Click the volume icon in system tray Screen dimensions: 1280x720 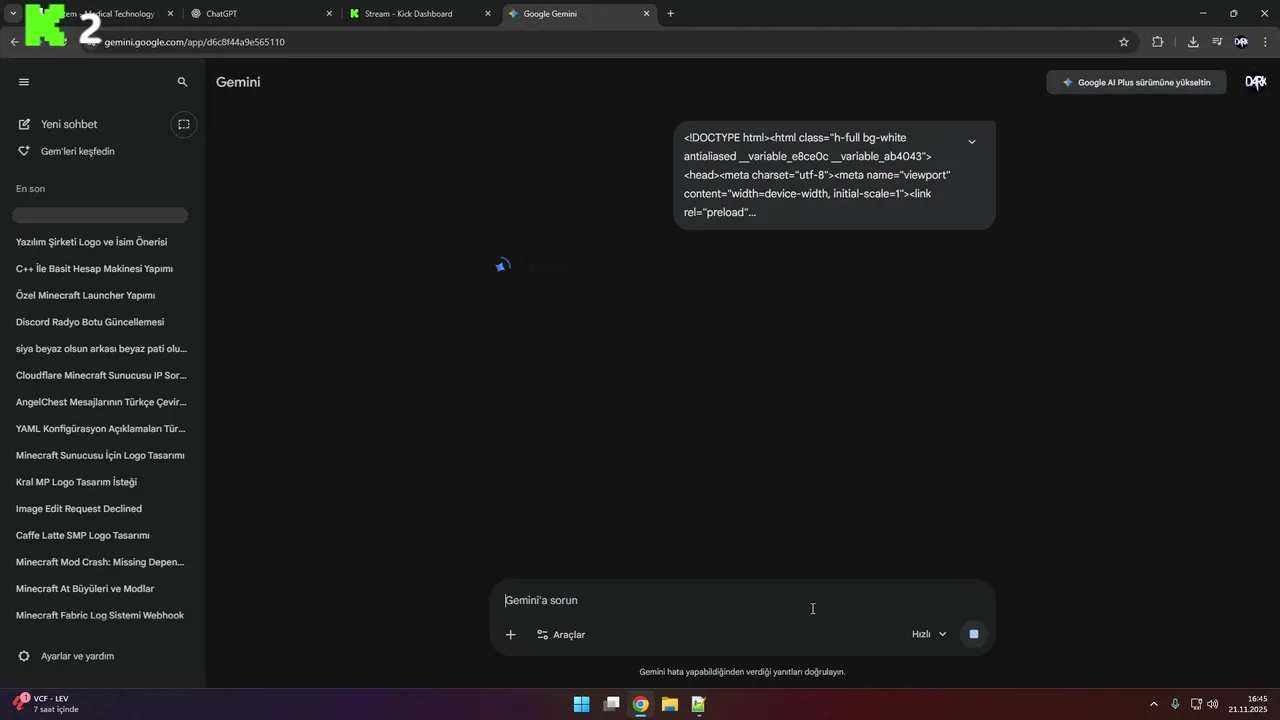[x=1213, y=704]
